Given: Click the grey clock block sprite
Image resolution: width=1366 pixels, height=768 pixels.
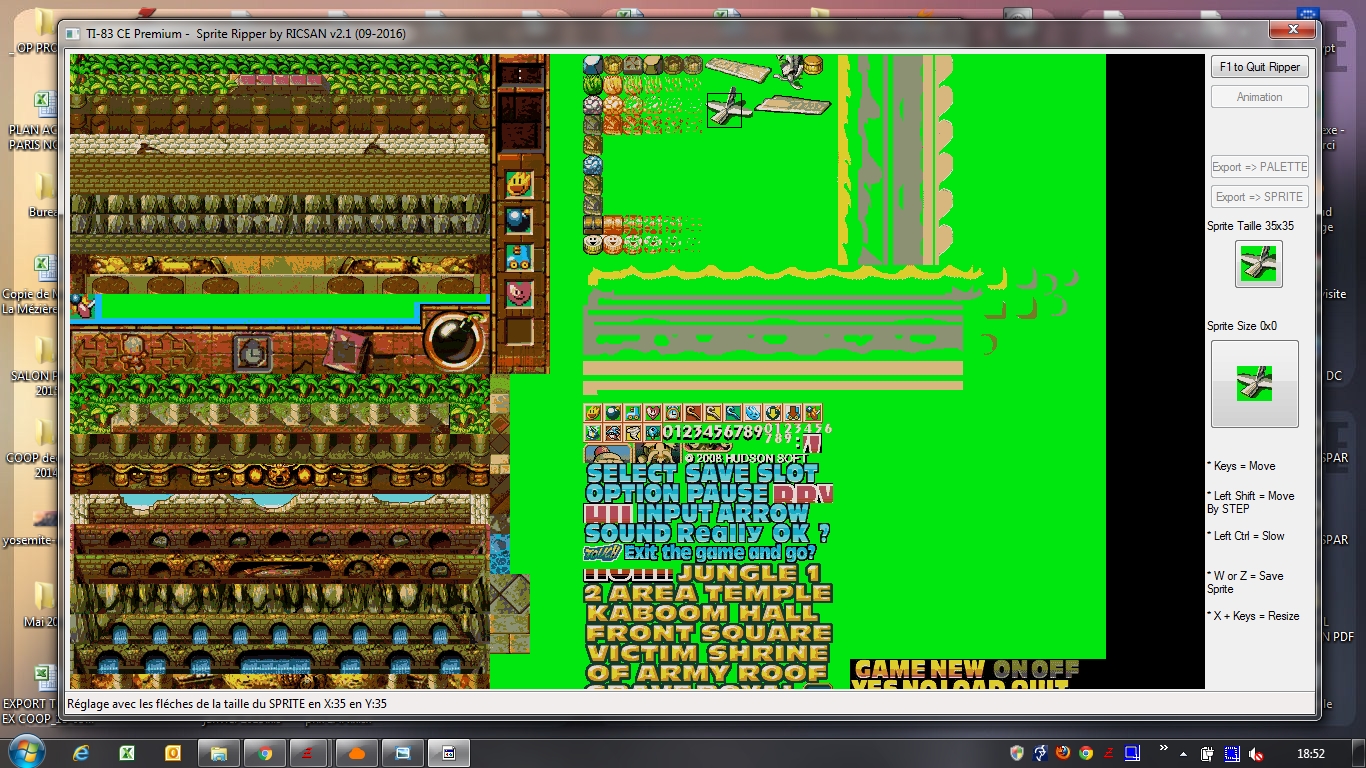Looking at the screenshot, I should 253,353.
